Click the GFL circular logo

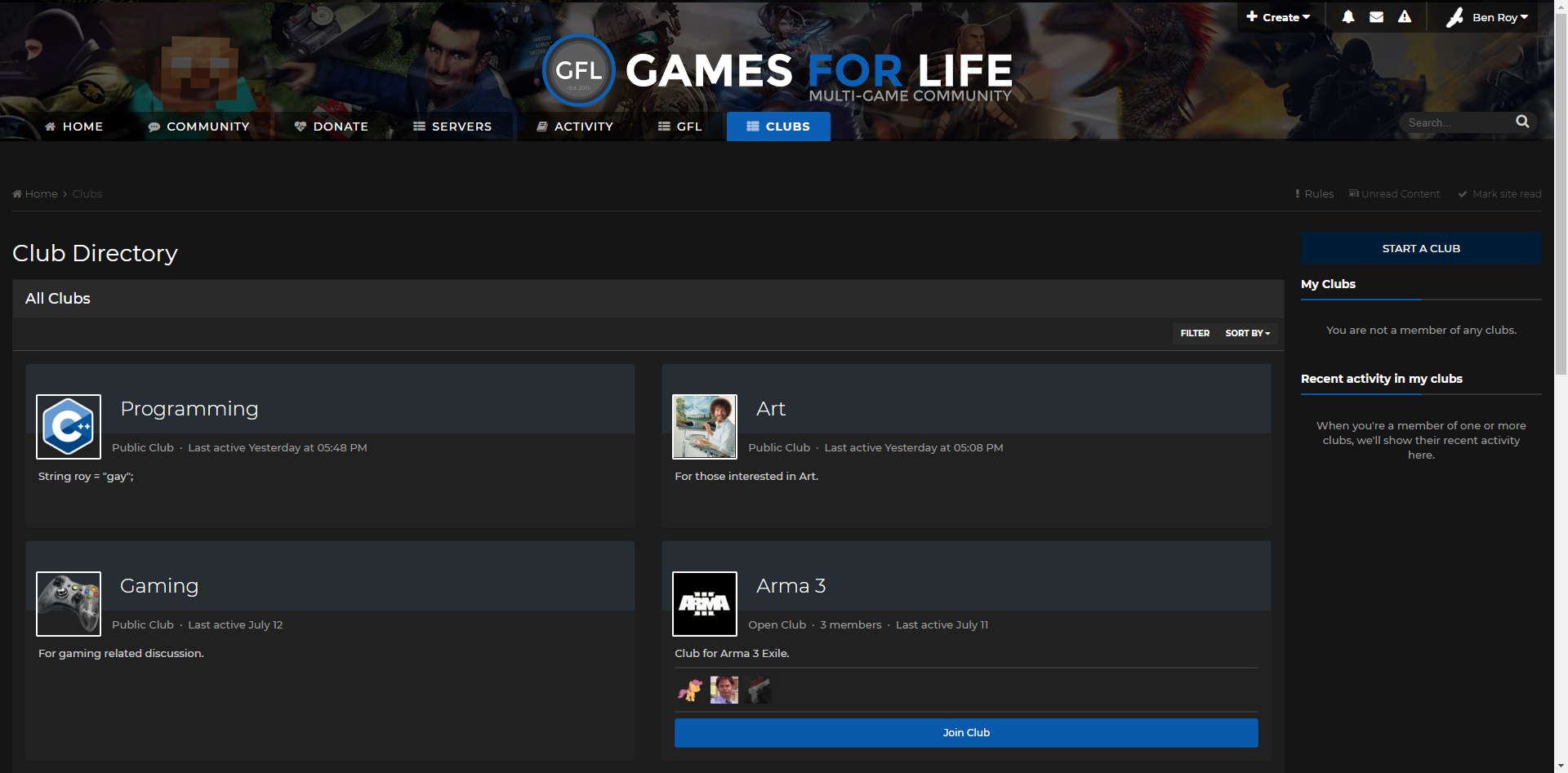tap(578, 71)
